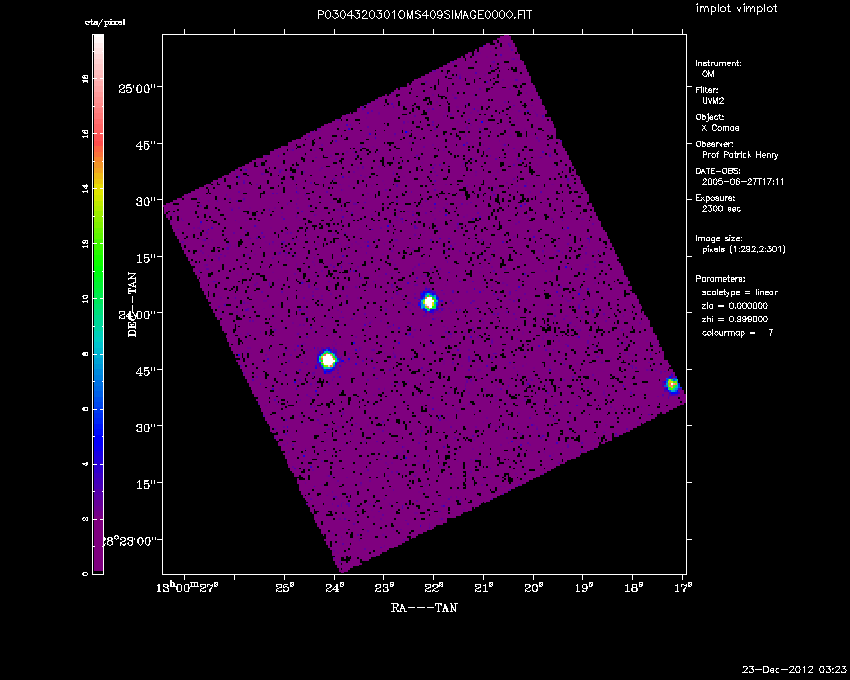Select the instrument value "OM"
This screenshot has height=680, width=850.
pos(708,74)
